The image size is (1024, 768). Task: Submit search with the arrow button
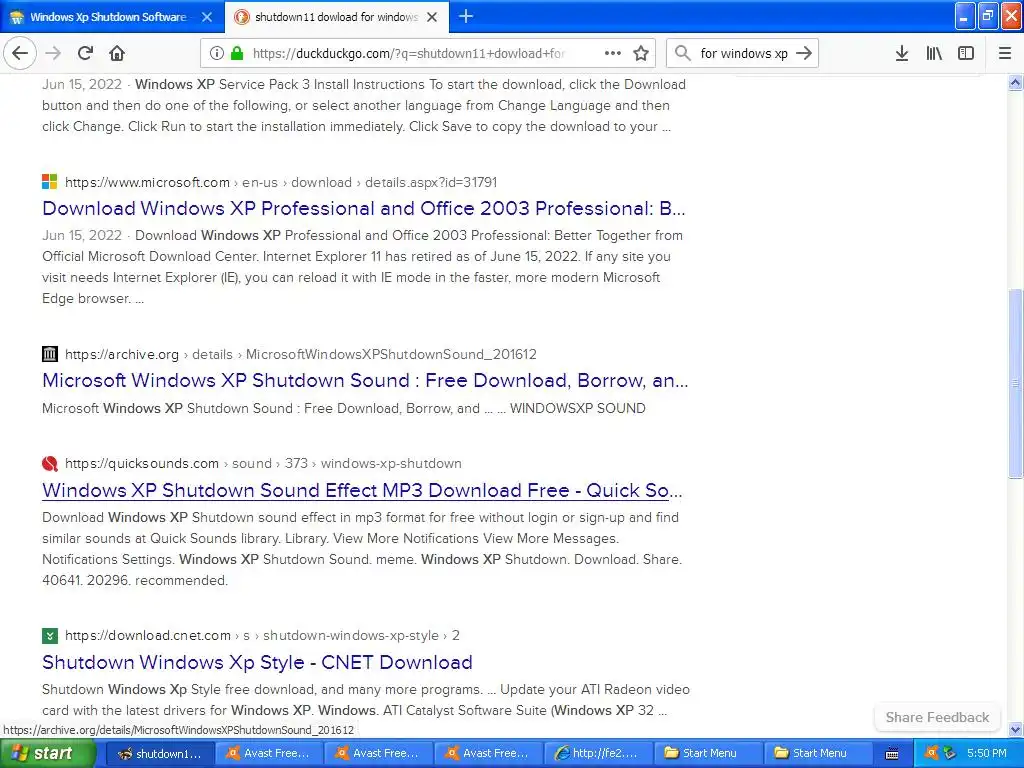pyautogui.click(x=804, y=53)
